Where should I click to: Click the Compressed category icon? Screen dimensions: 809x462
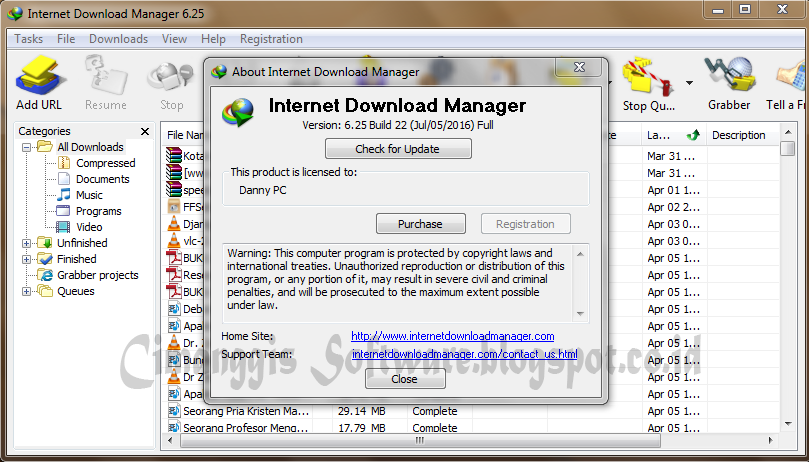[63, 163]
